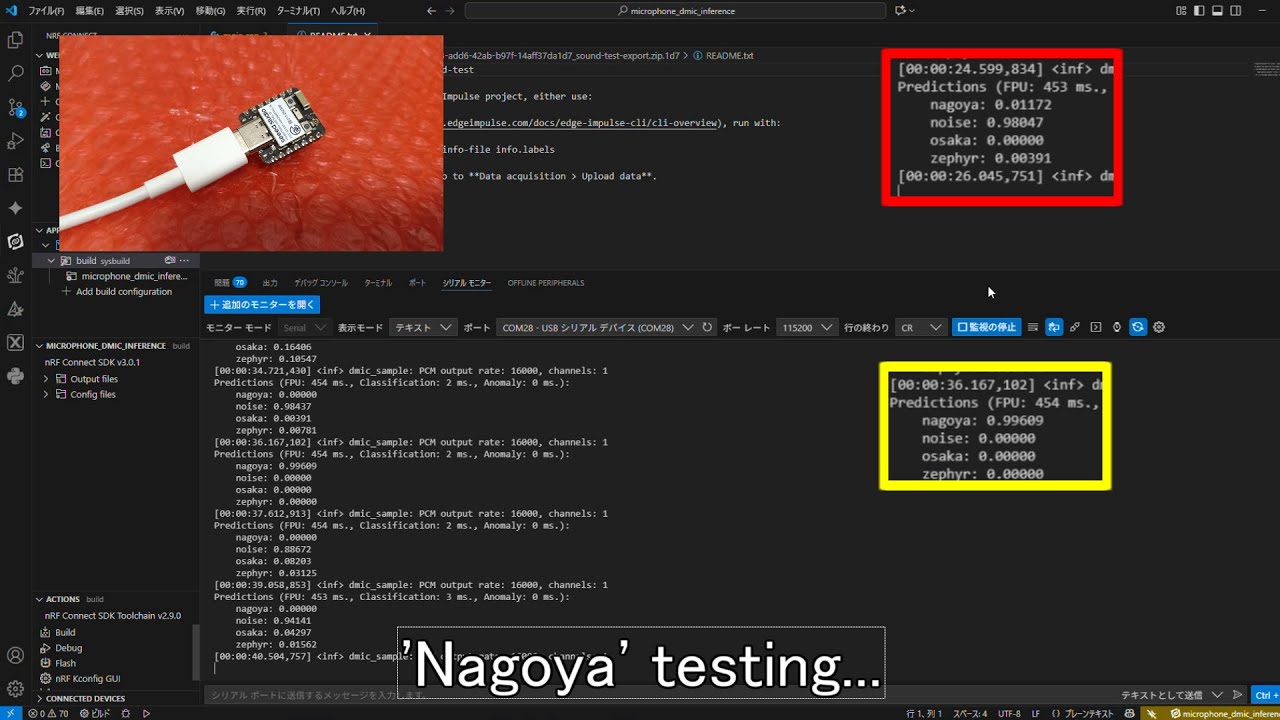Open the Search view in activity bar
The height and width of the screenshot is (720, 1280).
pos(15,73)
